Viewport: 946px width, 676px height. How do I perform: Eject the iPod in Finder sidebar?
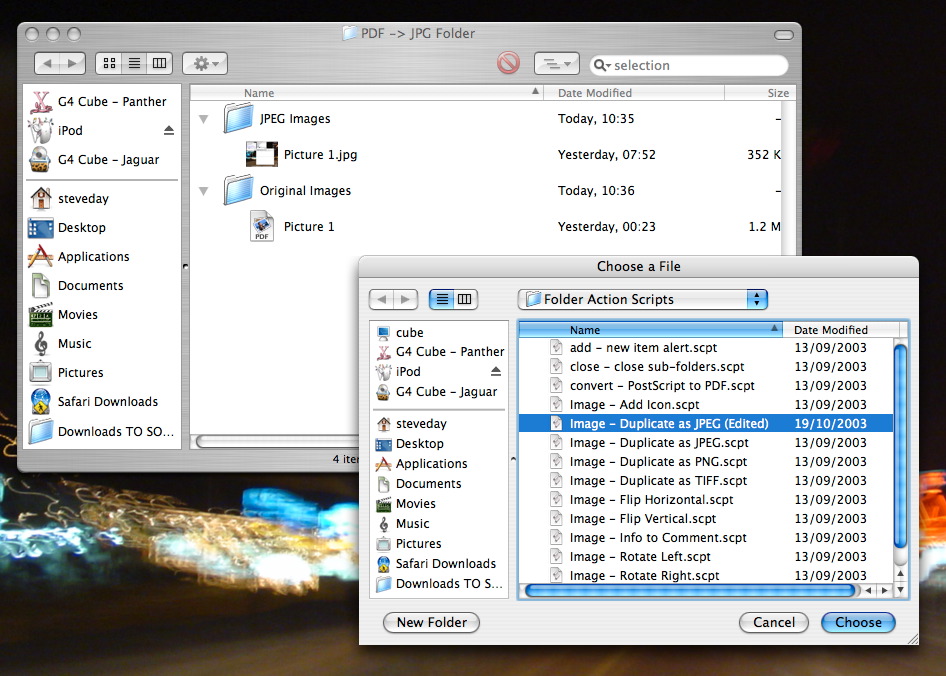click(169, 131)
